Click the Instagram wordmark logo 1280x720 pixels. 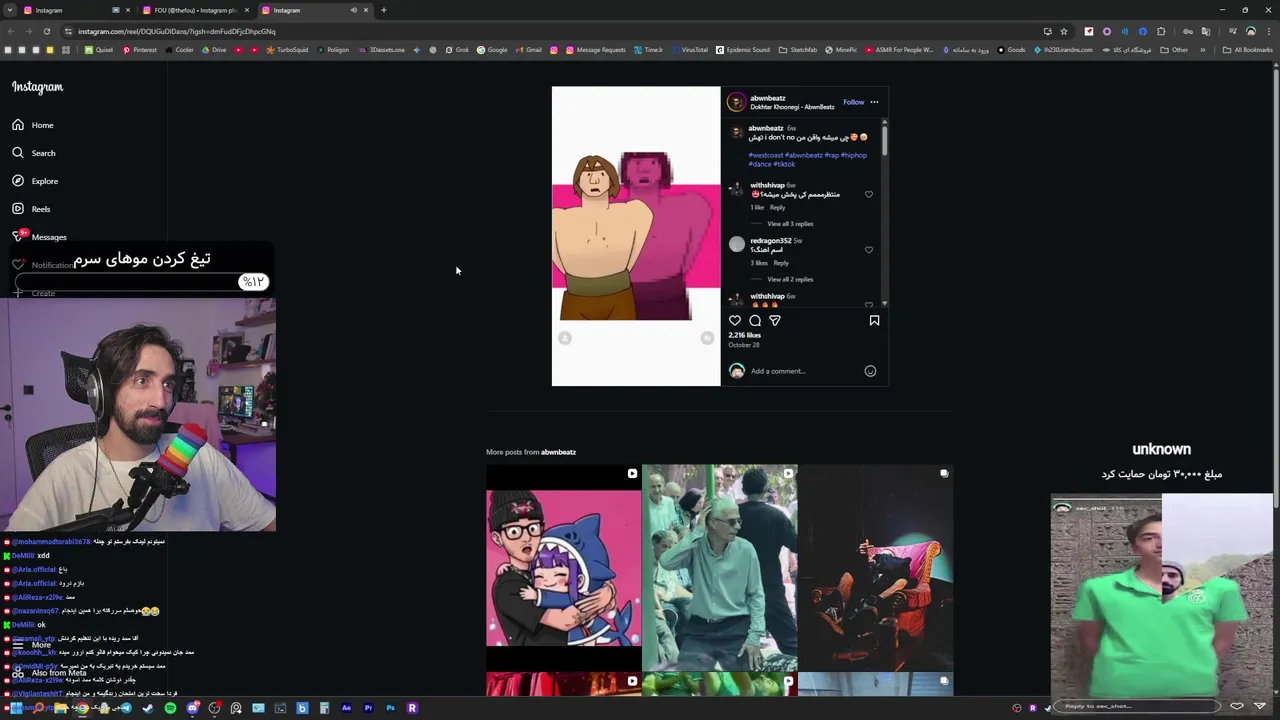37,87
